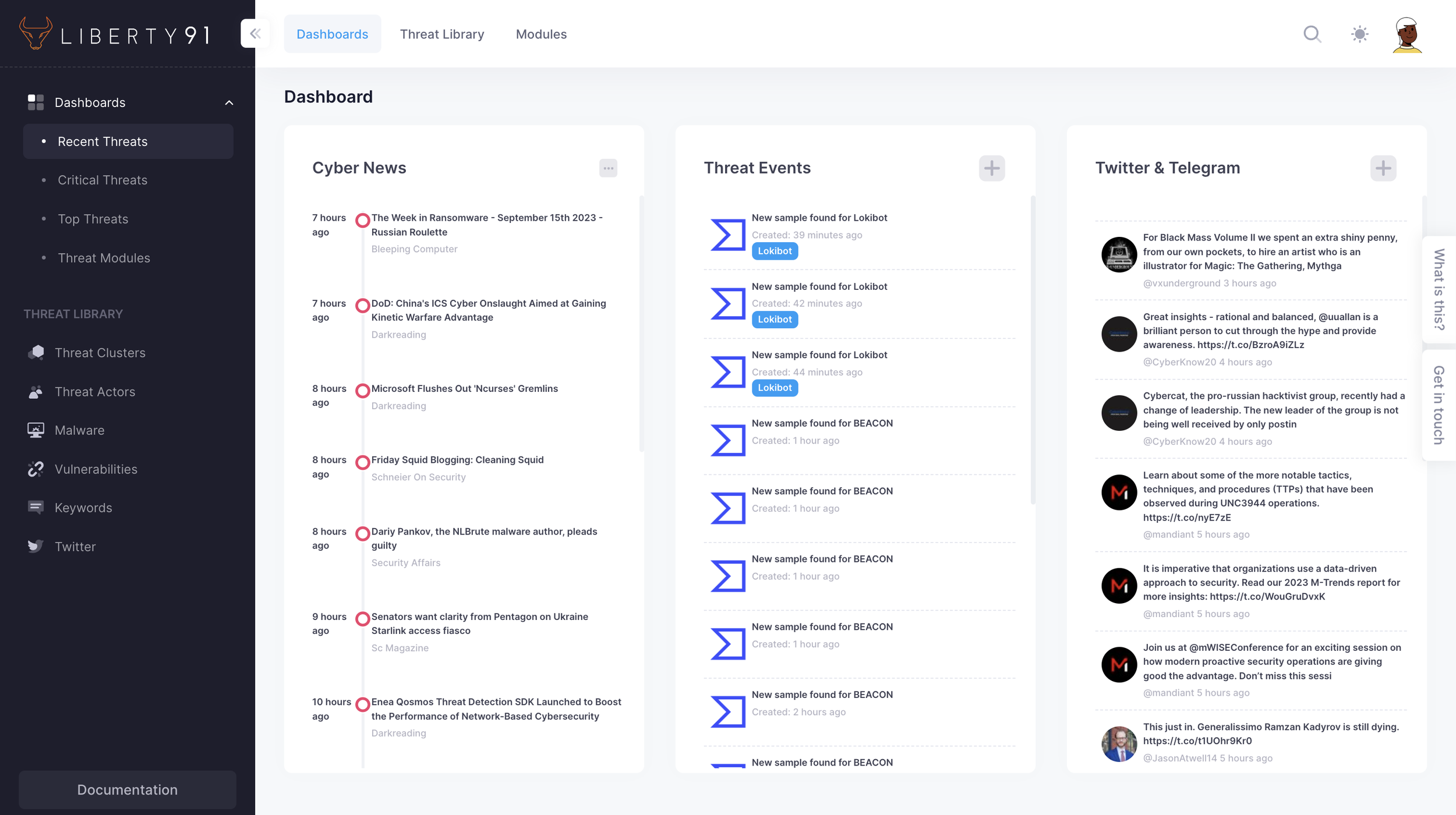The height and width of the screenshot is (815, 1456).
Task: Open the Cyber News options ellipsis menu
Action: coord(608,168)
